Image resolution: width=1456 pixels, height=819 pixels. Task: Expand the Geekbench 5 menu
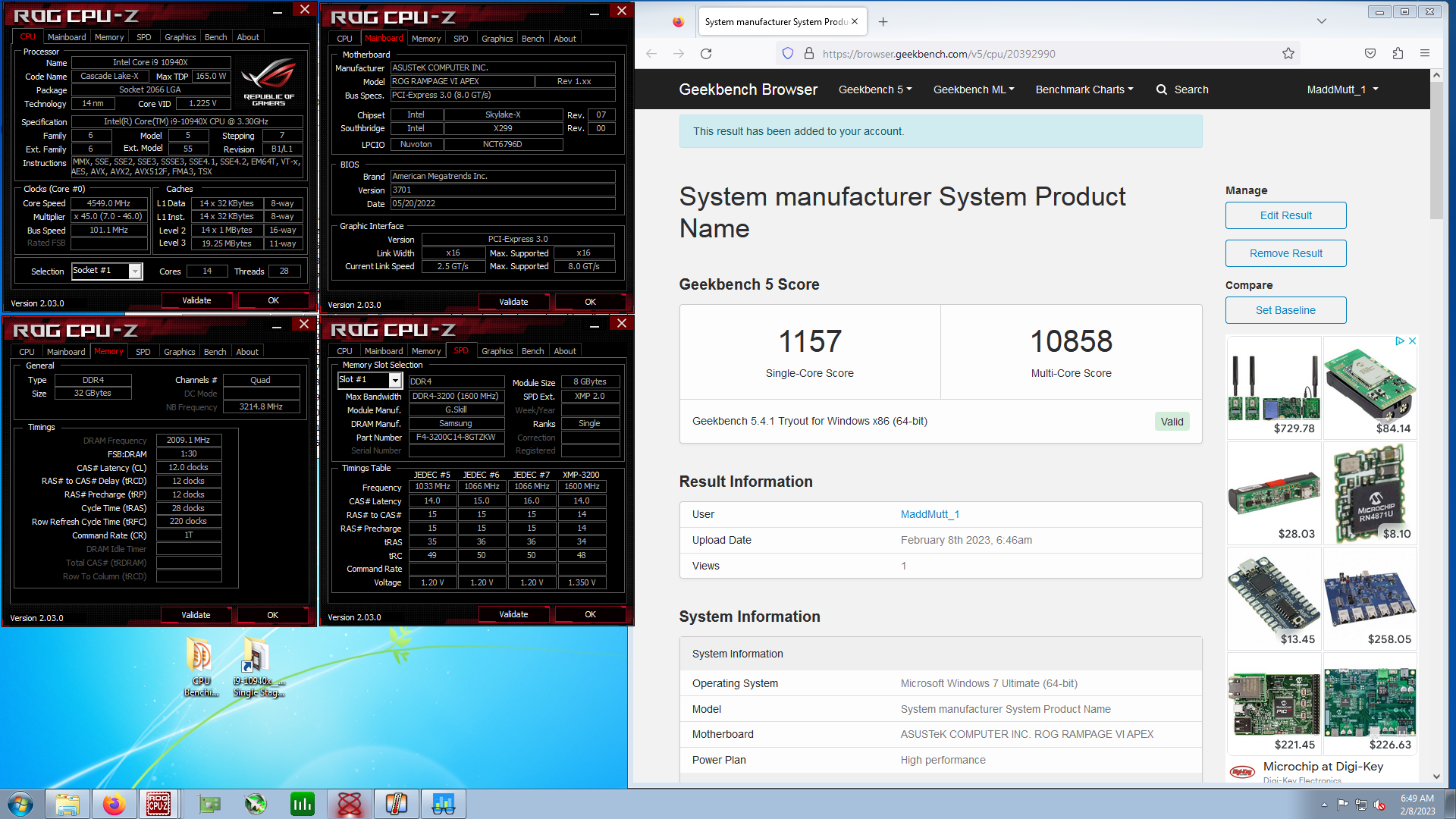875,89
